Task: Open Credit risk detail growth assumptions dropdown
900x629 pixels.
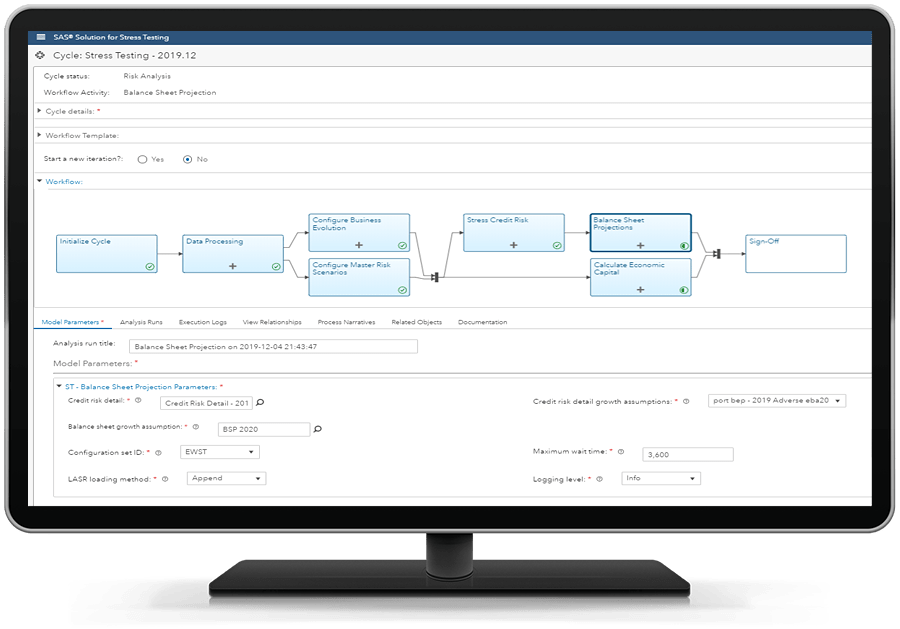Action: click(777, 401)
